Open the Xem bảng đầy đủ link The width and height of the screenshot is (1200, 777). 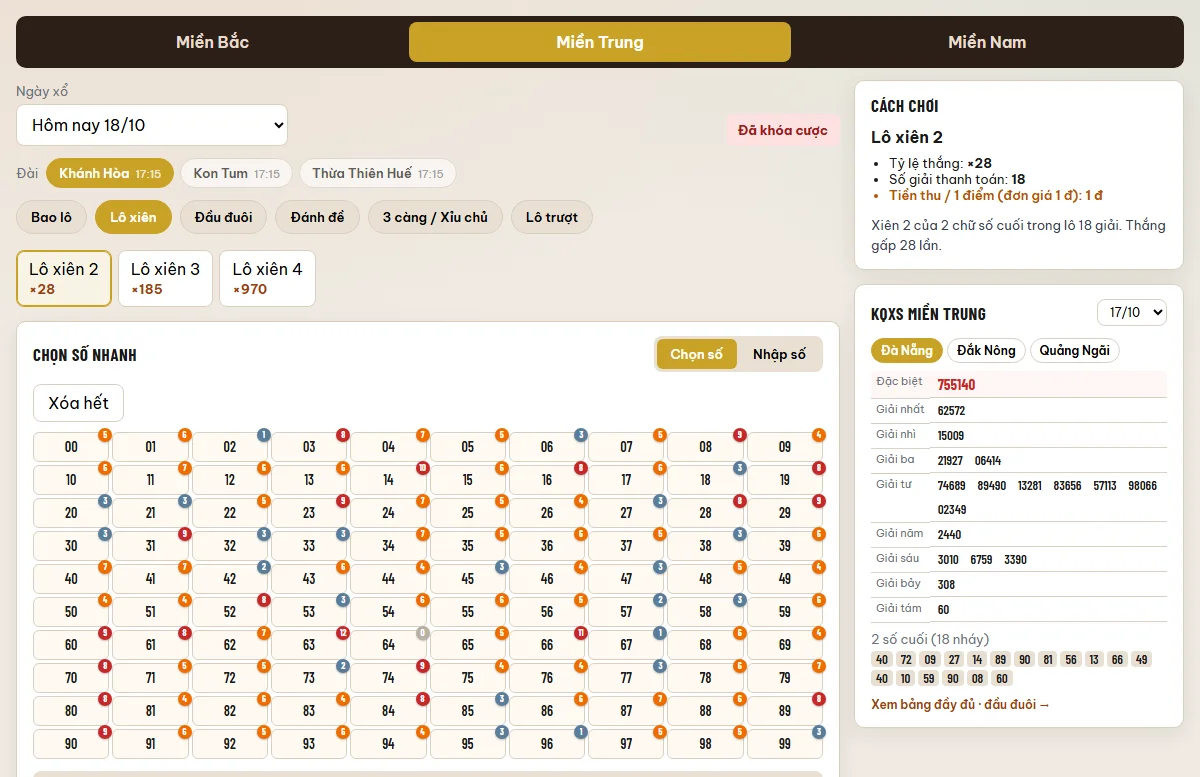click(961, 705)
